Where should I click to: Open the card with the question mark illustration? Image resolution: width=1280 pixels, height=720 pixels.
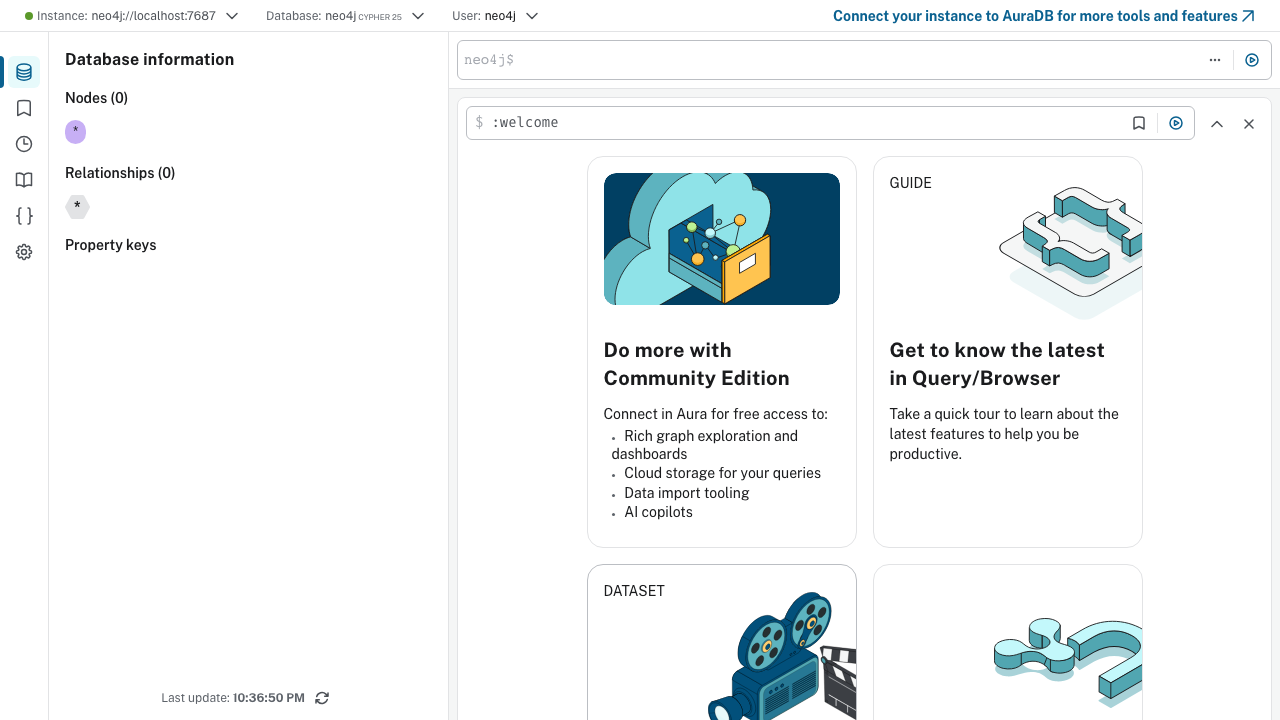(1008, 642)
